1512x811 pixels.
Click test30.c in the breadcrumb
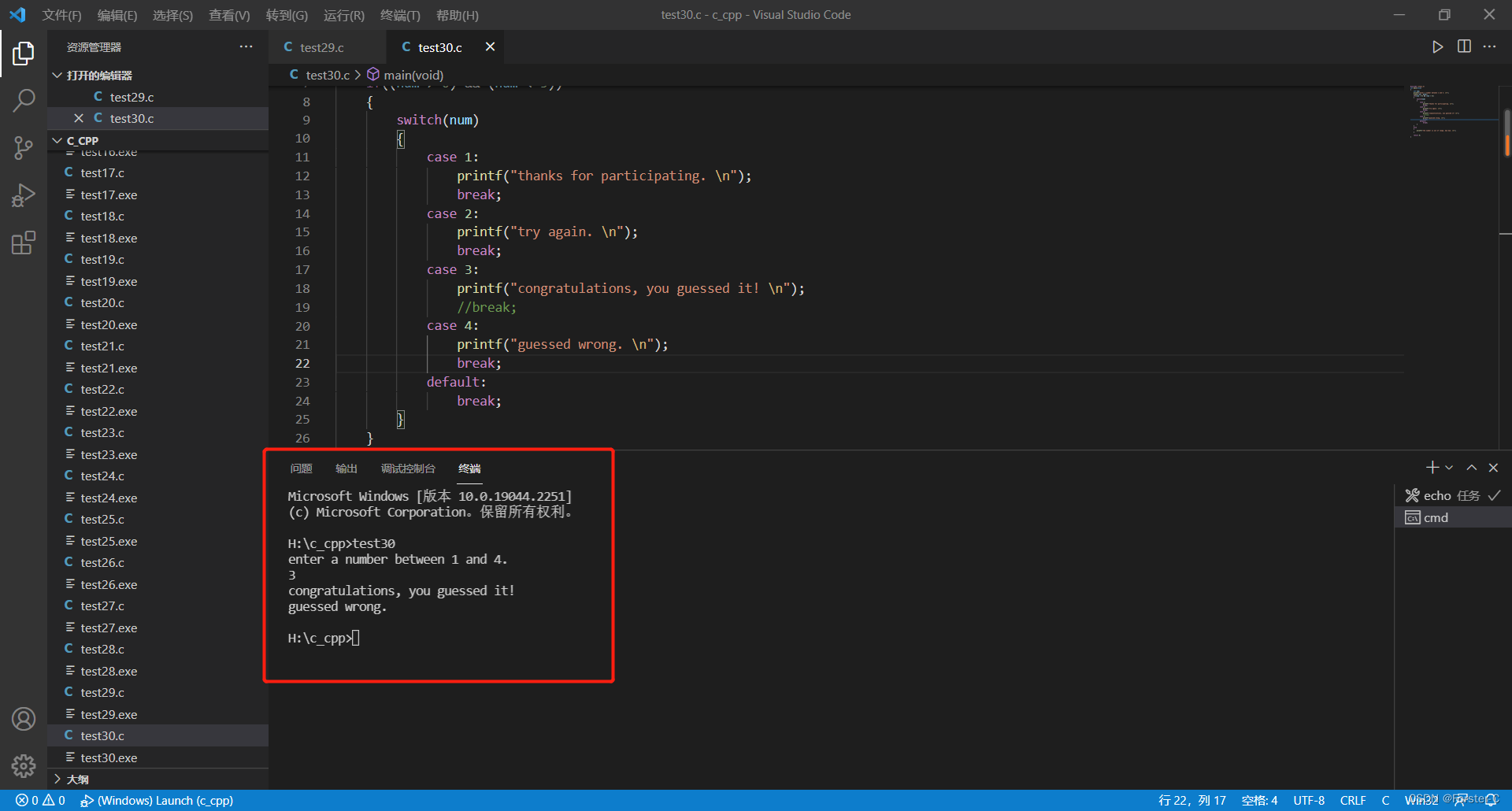327,75
